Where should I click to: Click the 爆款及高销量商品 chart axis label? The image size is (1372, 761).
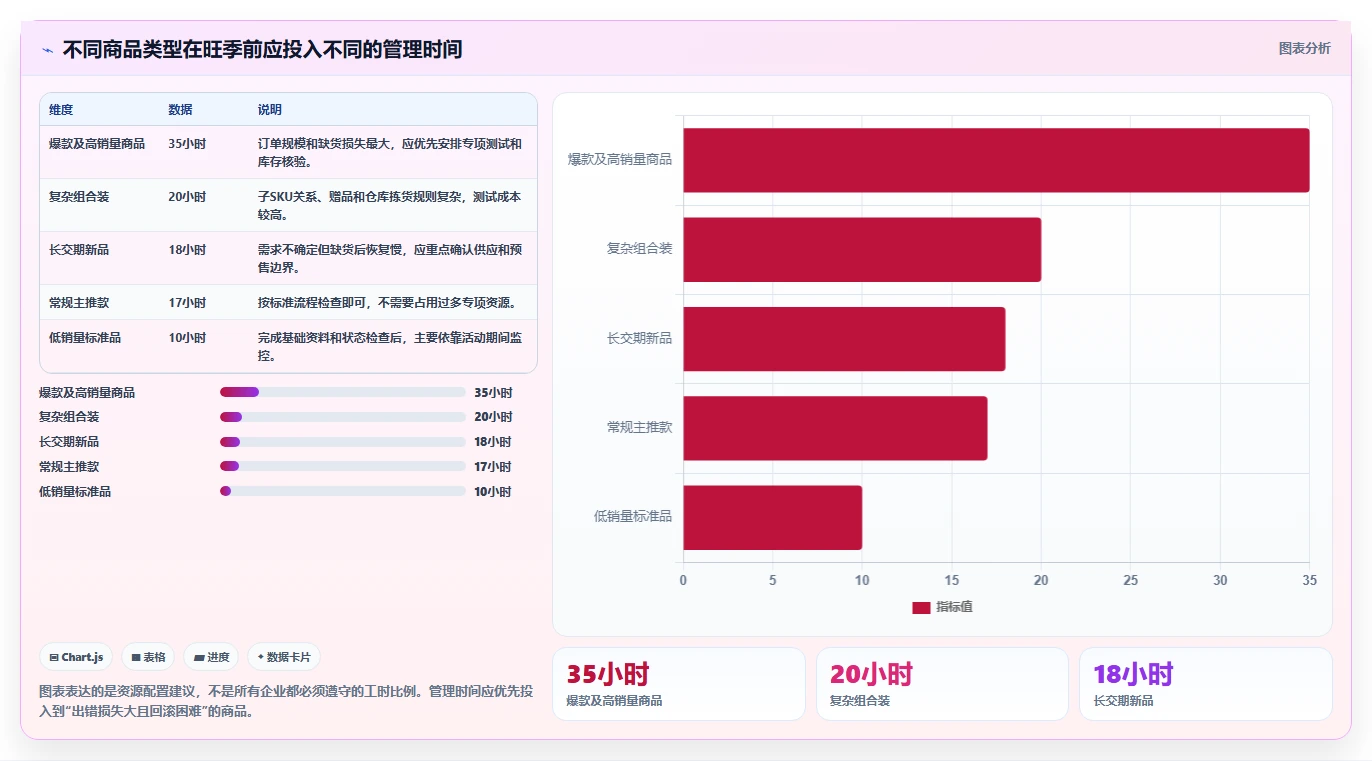click(620, 159)
